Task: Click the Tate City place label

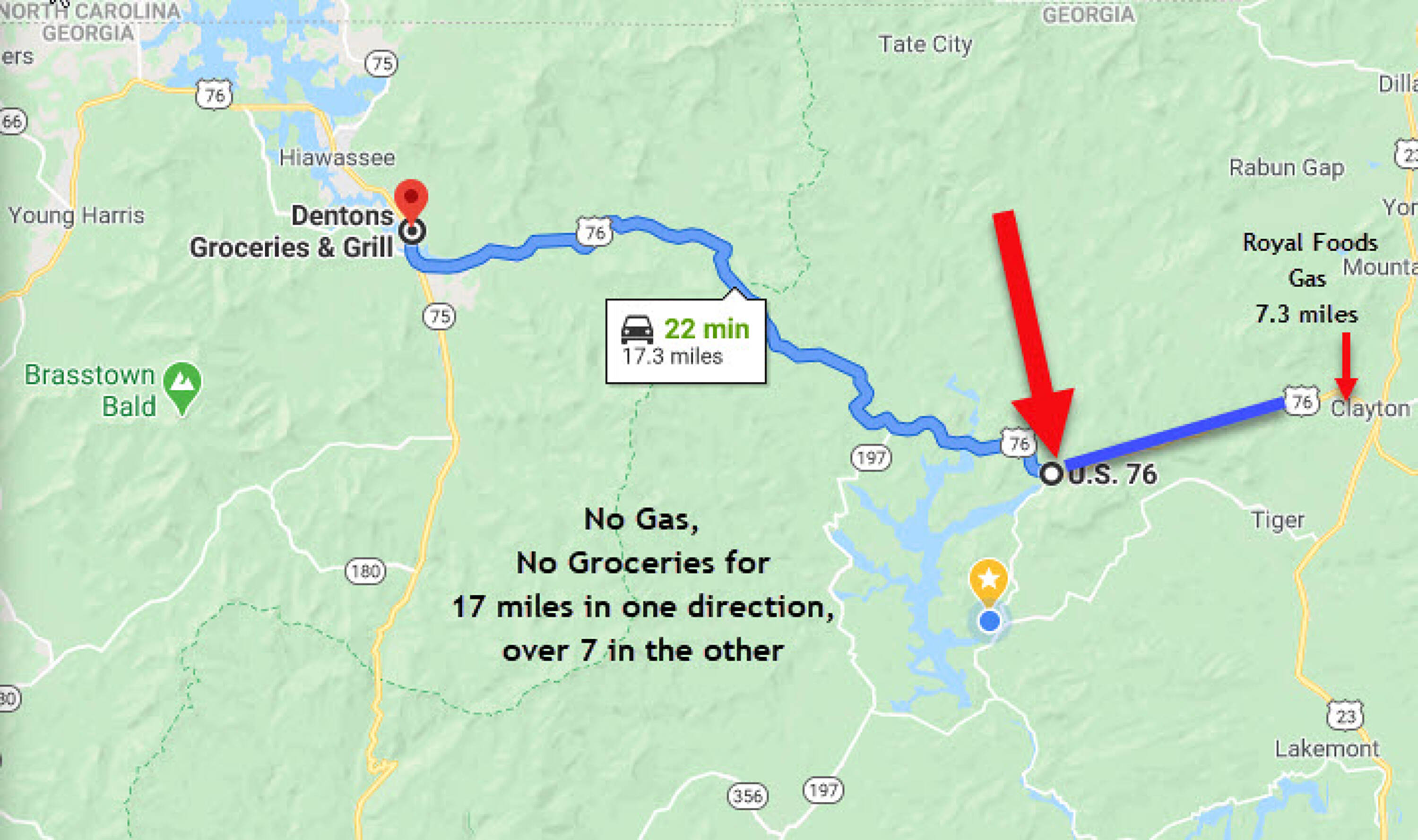Action: 925,44
